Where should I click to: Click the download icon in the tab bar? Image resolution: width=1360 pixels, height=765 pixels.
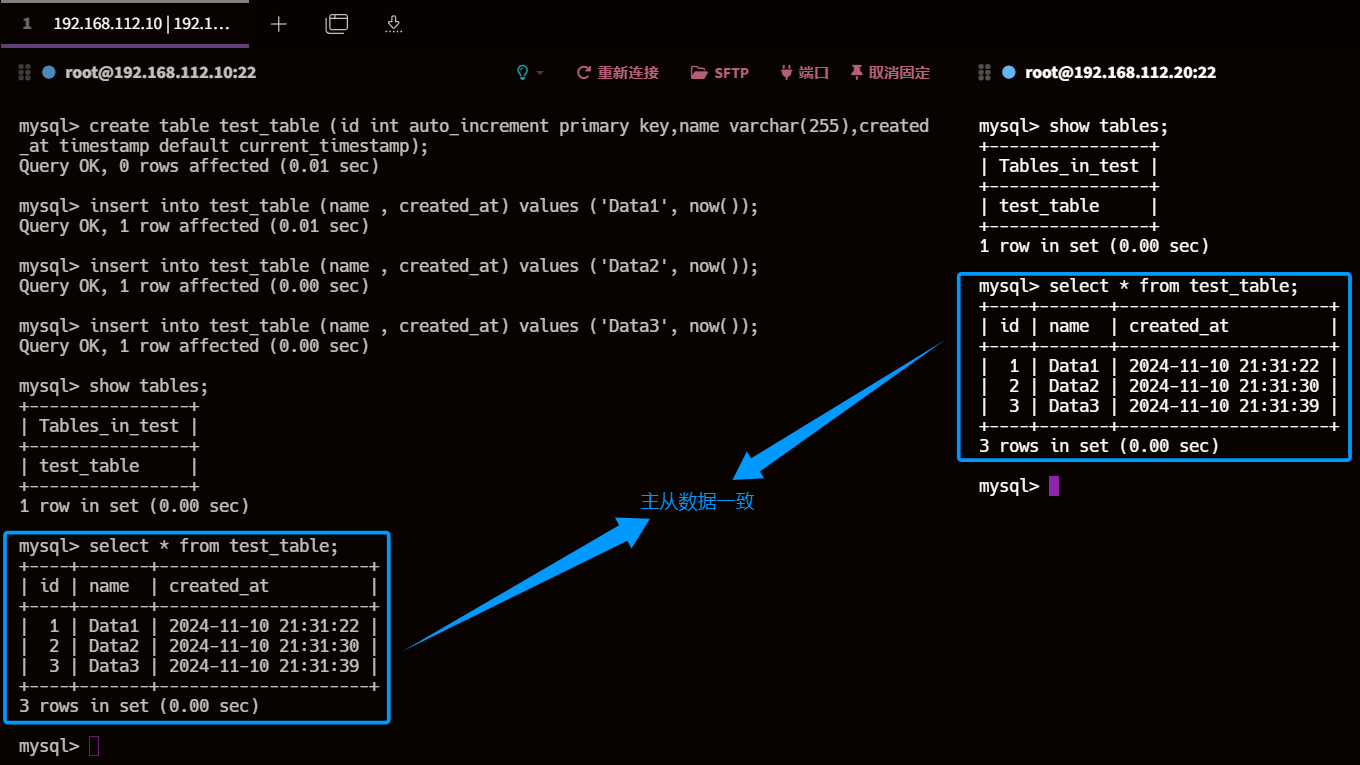pos(394,24)
